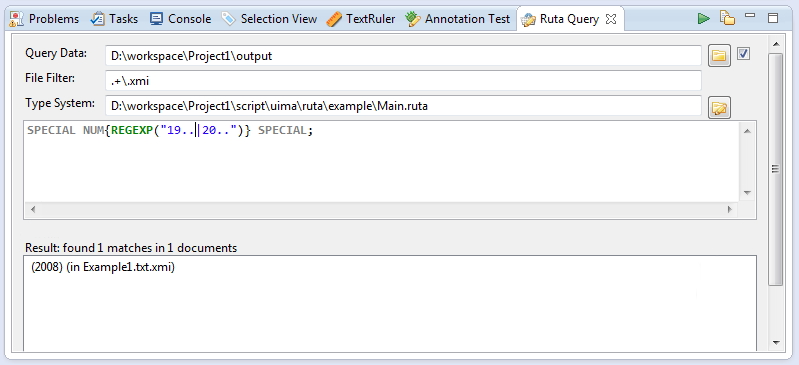Click the Tasks tab icon
This screenshot has height=365, width=799.
97,19
